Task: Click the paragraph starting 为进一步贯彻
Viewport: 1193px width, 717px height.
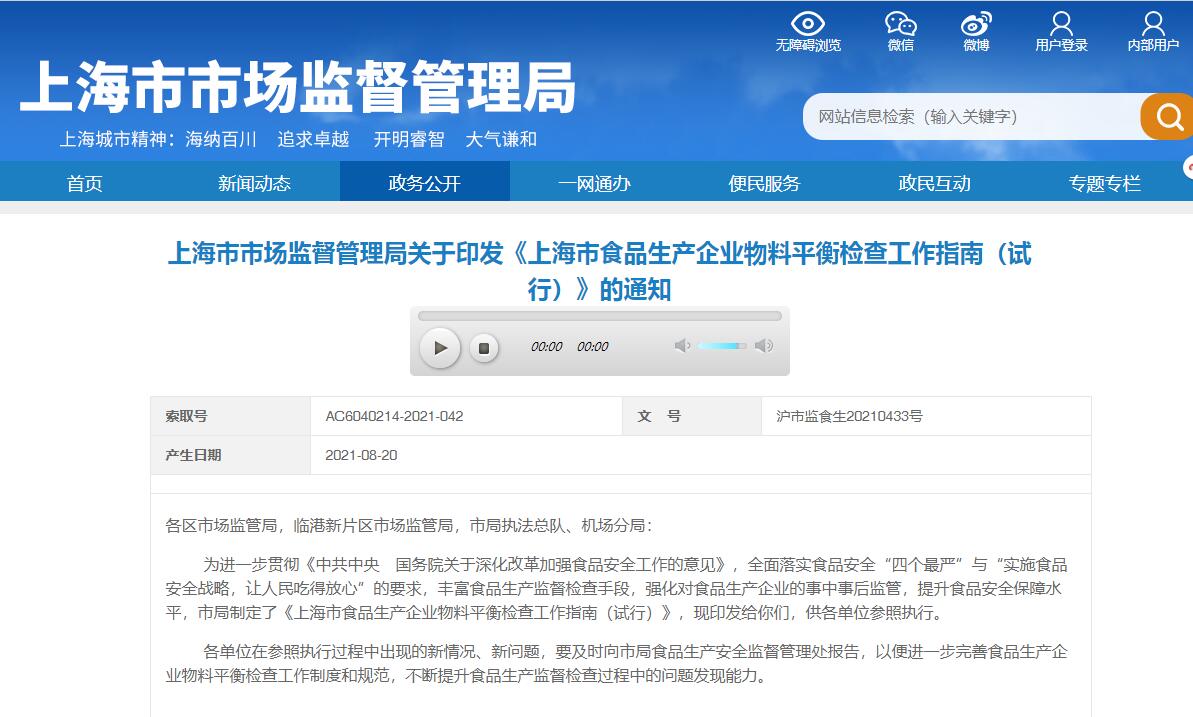Action: tap(616, 588)
